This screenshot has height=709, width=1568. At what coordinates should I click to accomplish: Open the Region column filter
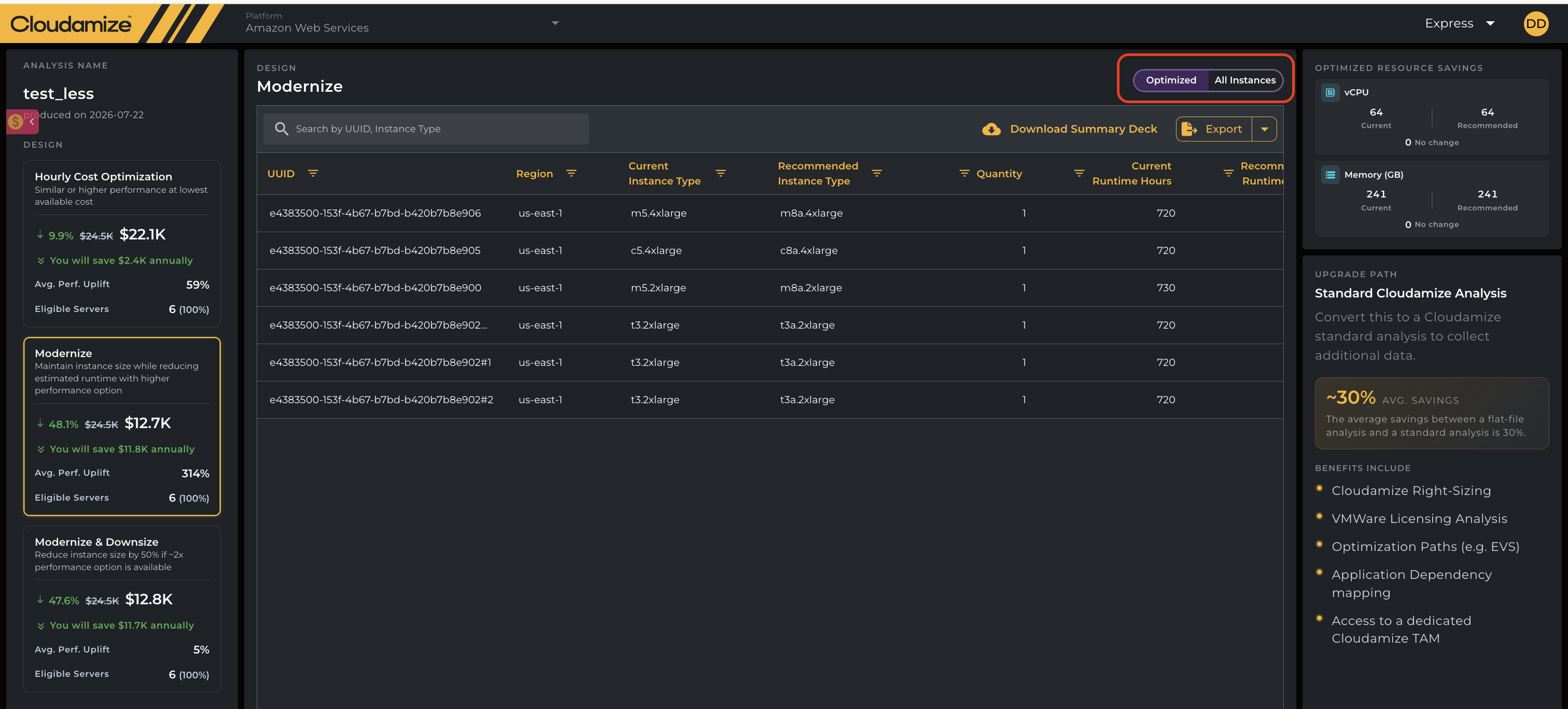[571, 174]
